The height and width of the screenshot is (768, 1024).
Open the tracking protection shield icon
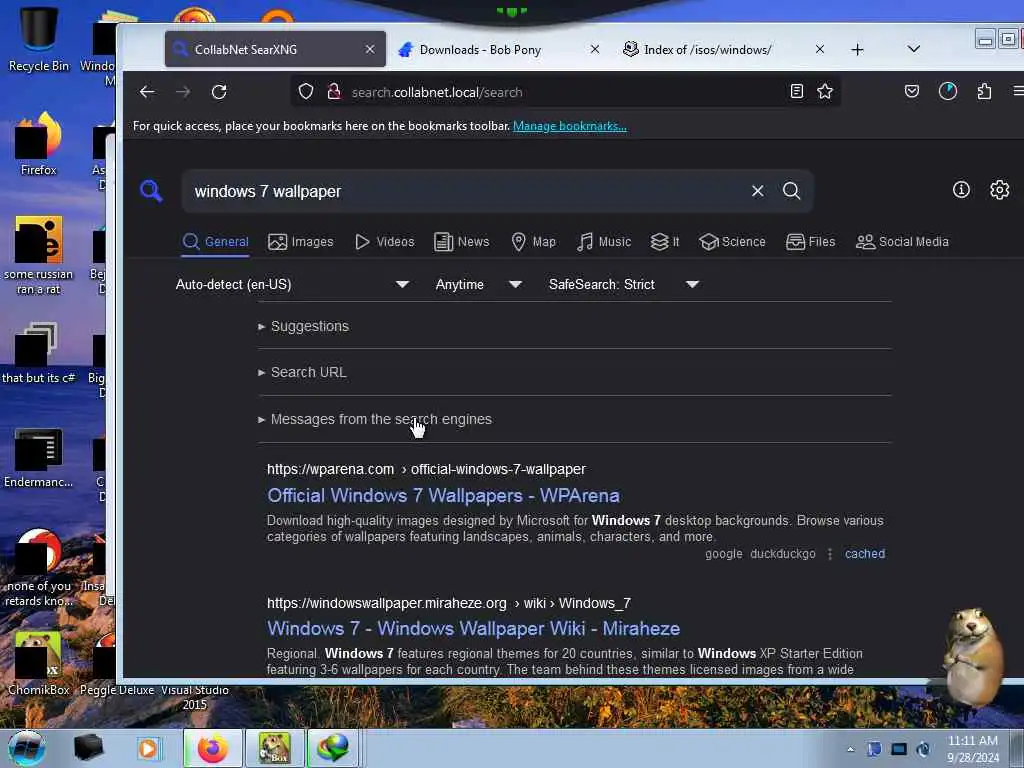pos(306,91)
